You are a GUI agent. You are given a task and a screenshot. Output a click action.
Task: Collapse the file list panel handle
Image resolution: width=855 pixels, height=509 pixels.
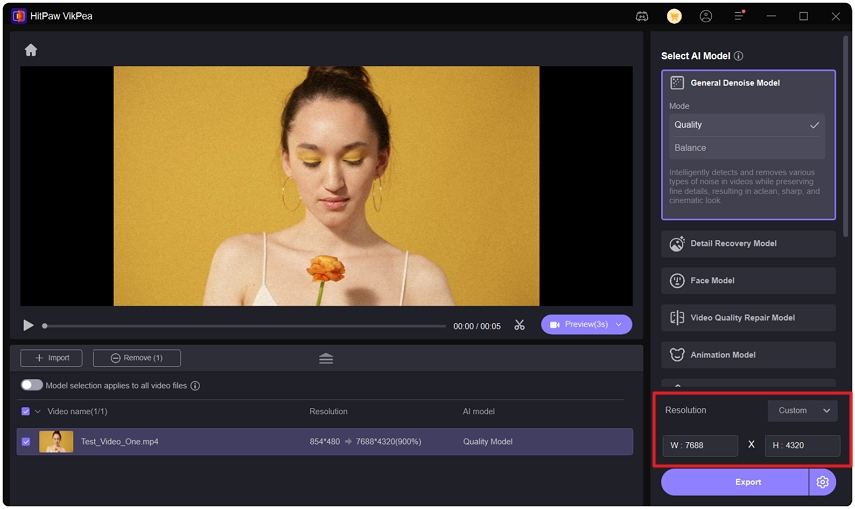326,358
